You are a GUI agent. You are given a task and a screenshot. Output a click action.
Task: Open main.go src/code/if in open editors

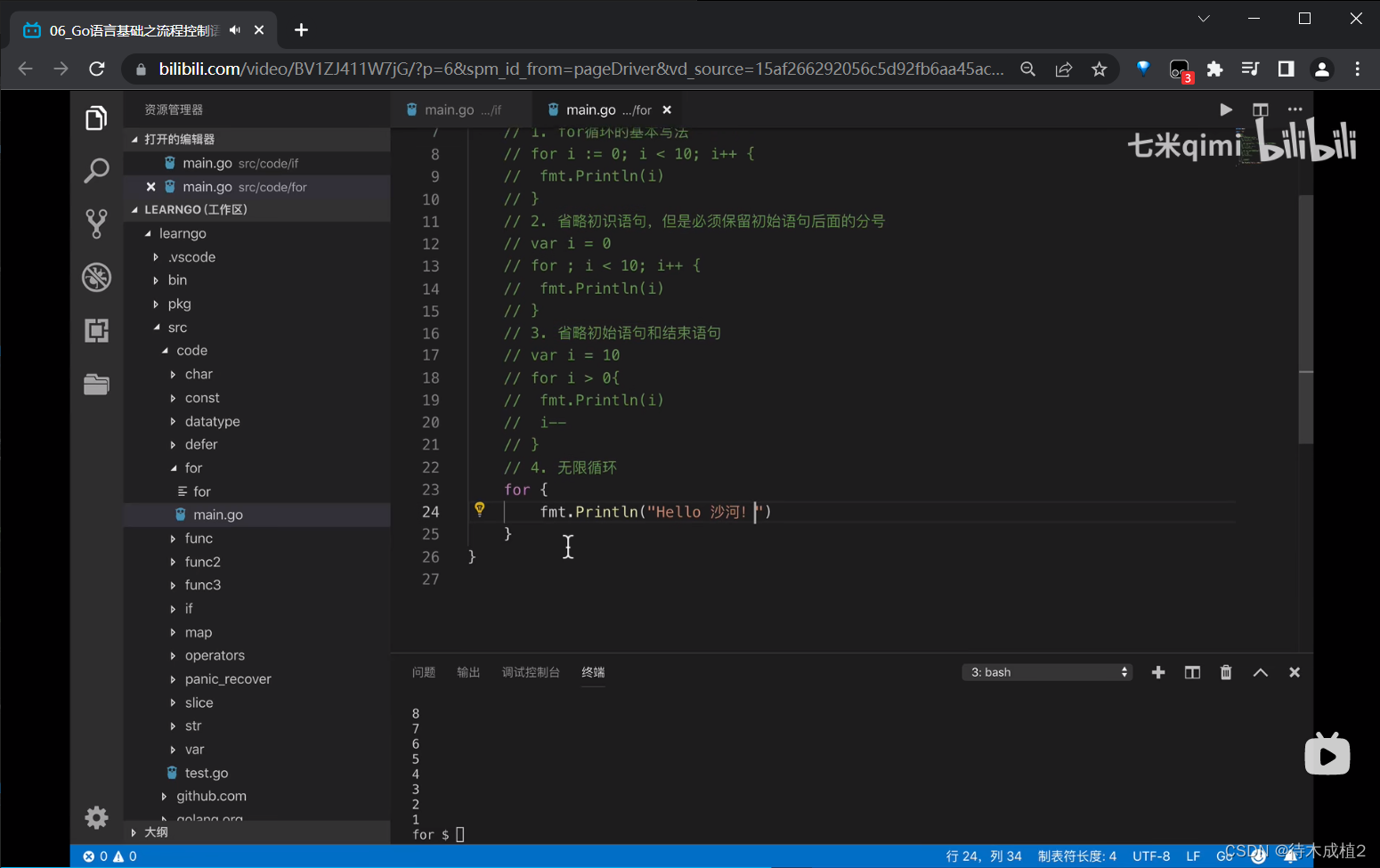coord(256,163)
